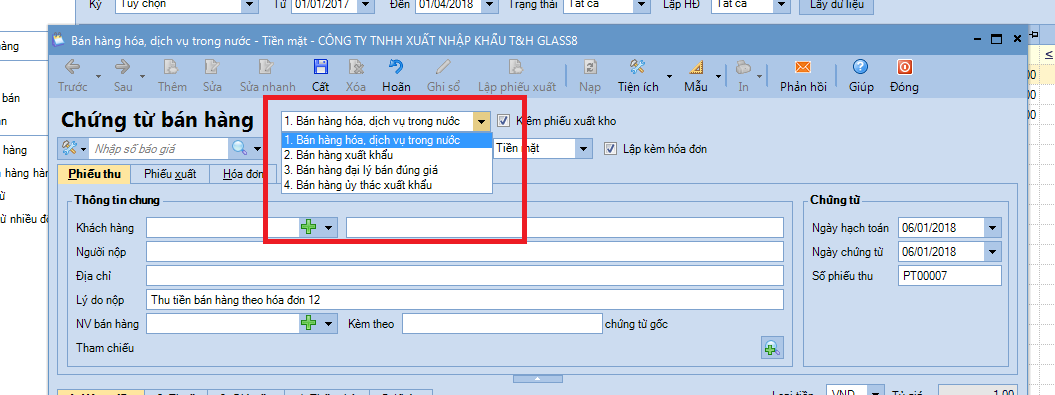Viewport: 1055px width, 395px height.
Task: Toggle Kèm phiếu xuất kho checkbox
Action: (503, 121)
